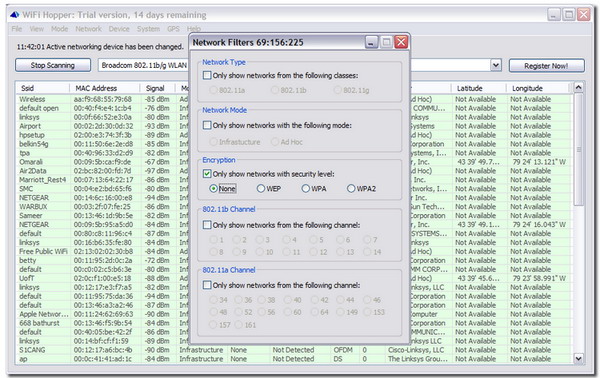Enable the 802.11b Channel filter checkbox

[x=207, y=225]
